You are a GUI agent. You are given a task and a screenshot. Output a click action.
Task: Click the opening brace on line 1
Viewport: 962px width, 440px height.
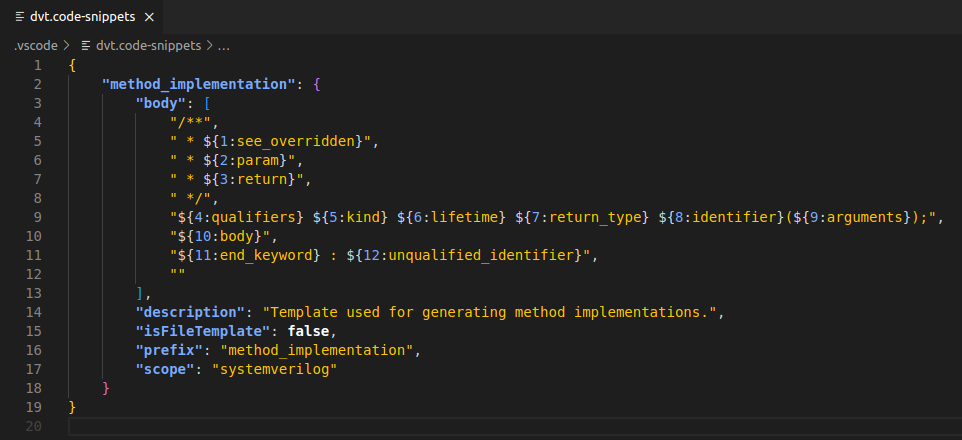pyautogui.click(x=72, y=65)
